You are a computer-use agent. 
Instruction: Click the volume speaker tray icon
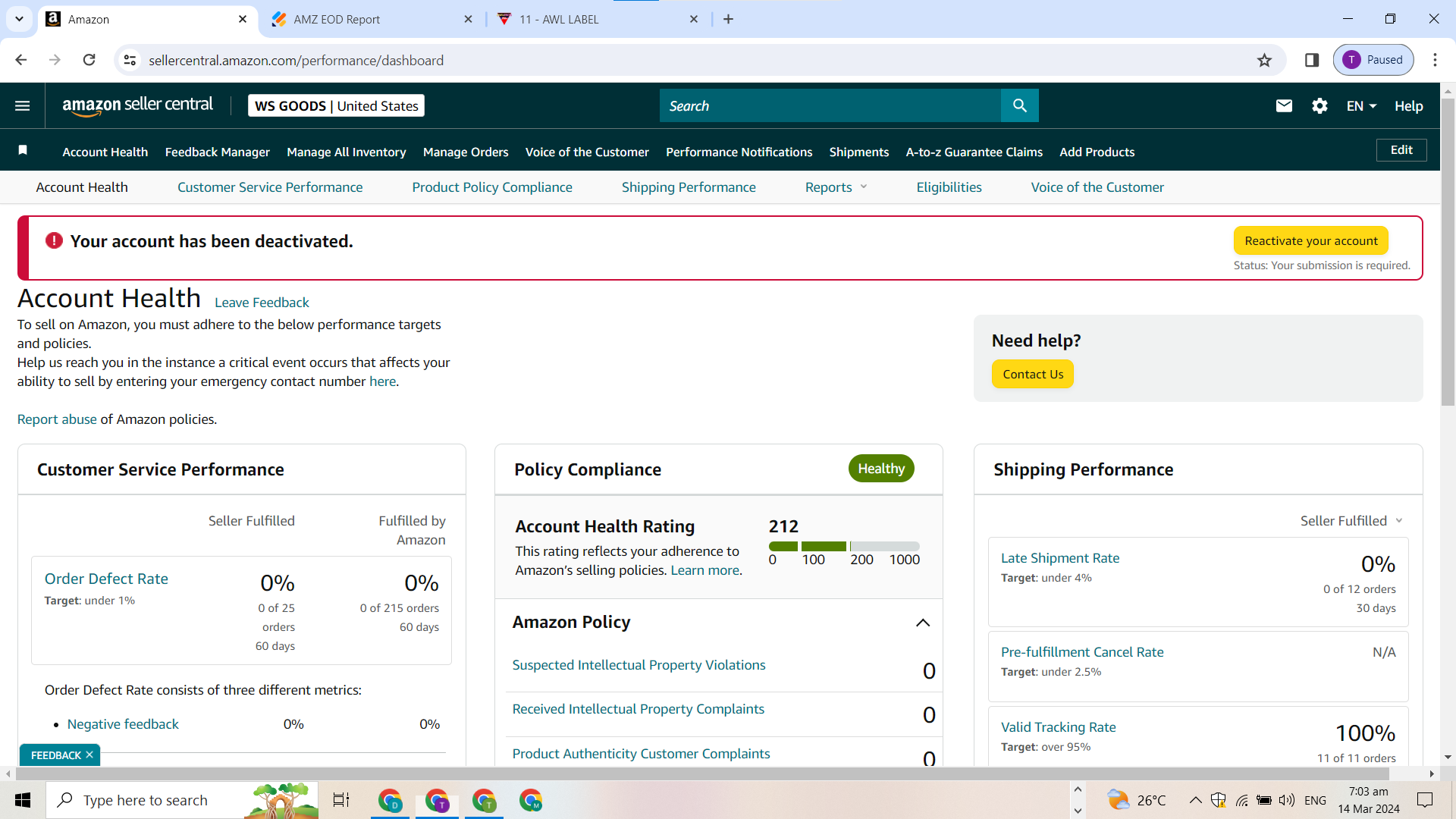click(1286, 800)
